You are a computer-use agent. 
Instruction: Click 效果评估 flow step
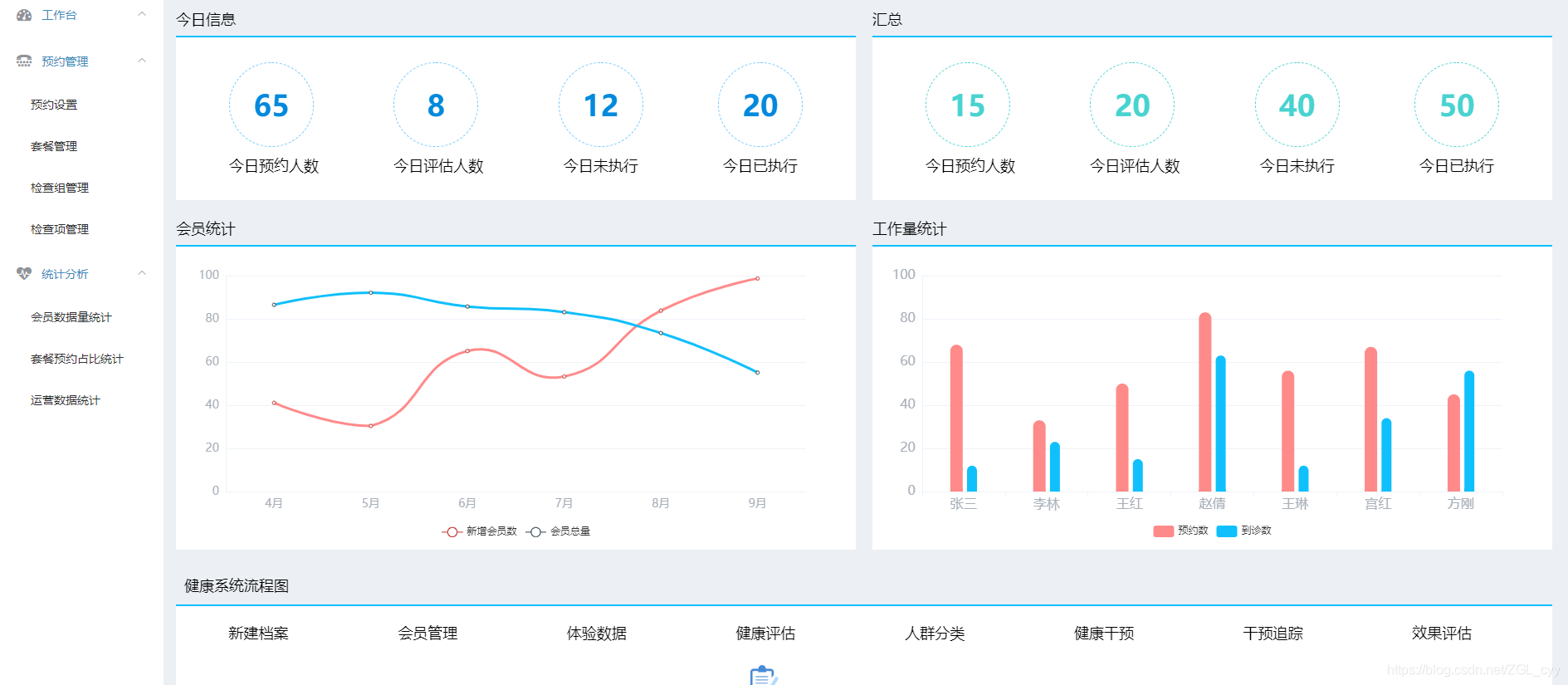(1442, 634)
